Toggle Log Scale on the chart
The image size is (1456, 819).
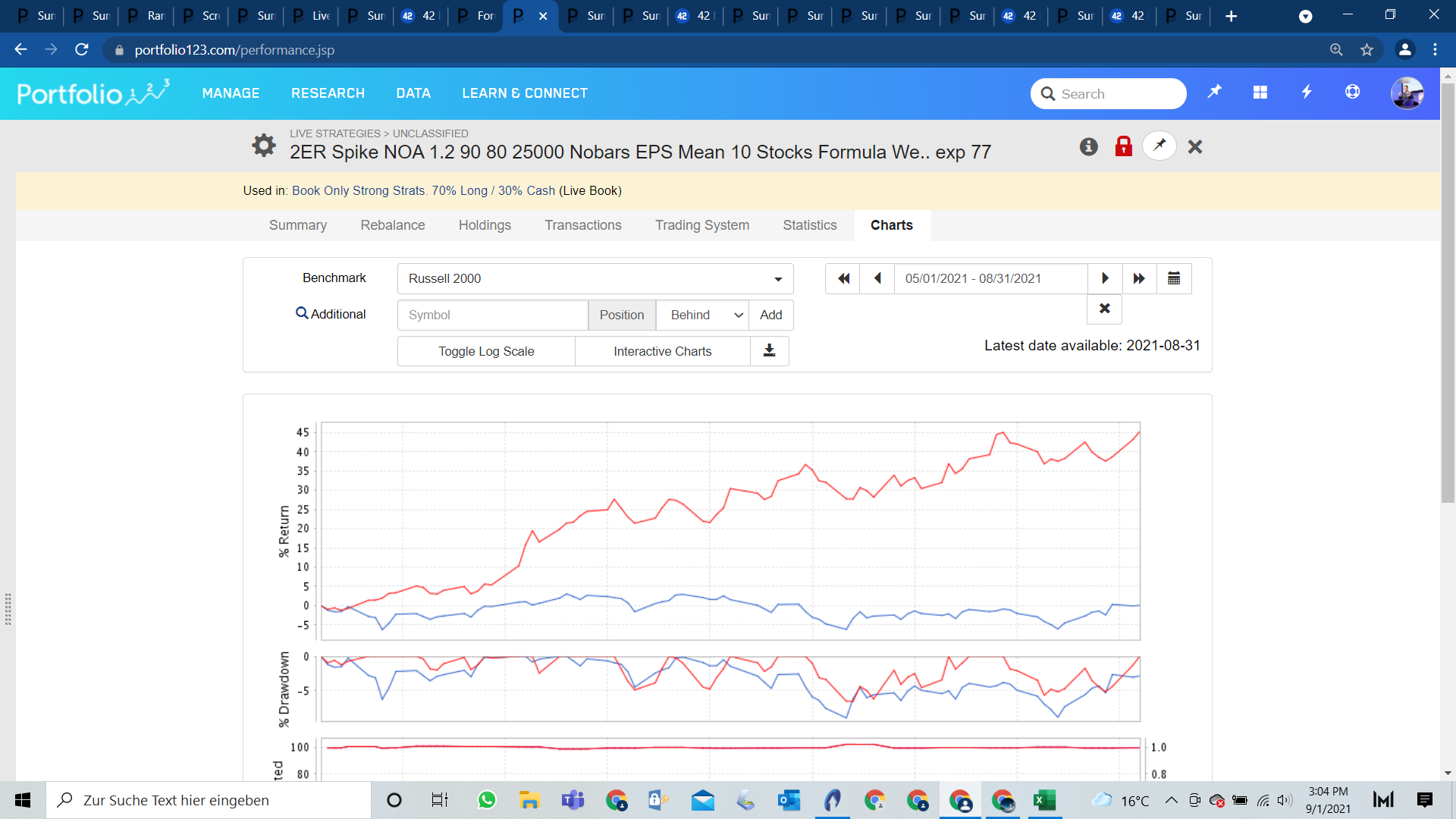(486, 351)
